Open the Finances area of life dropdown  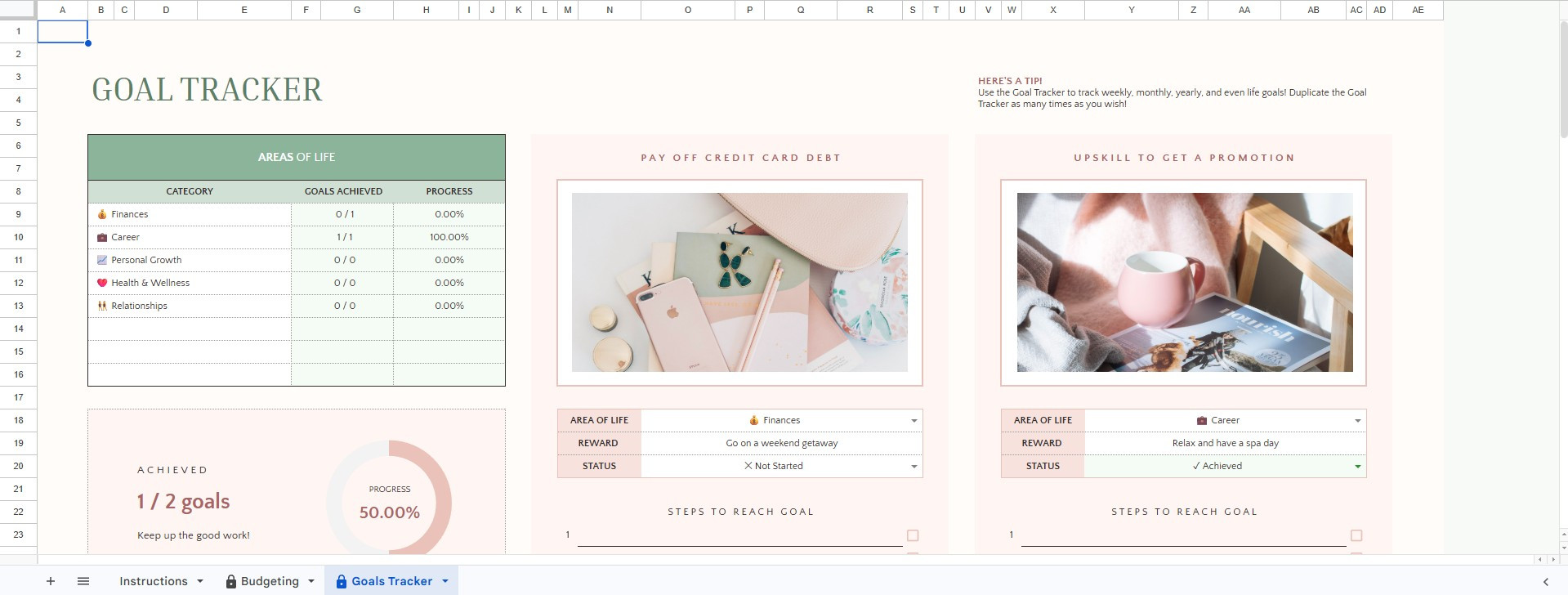pyautogui.click(x=914, y=421)
